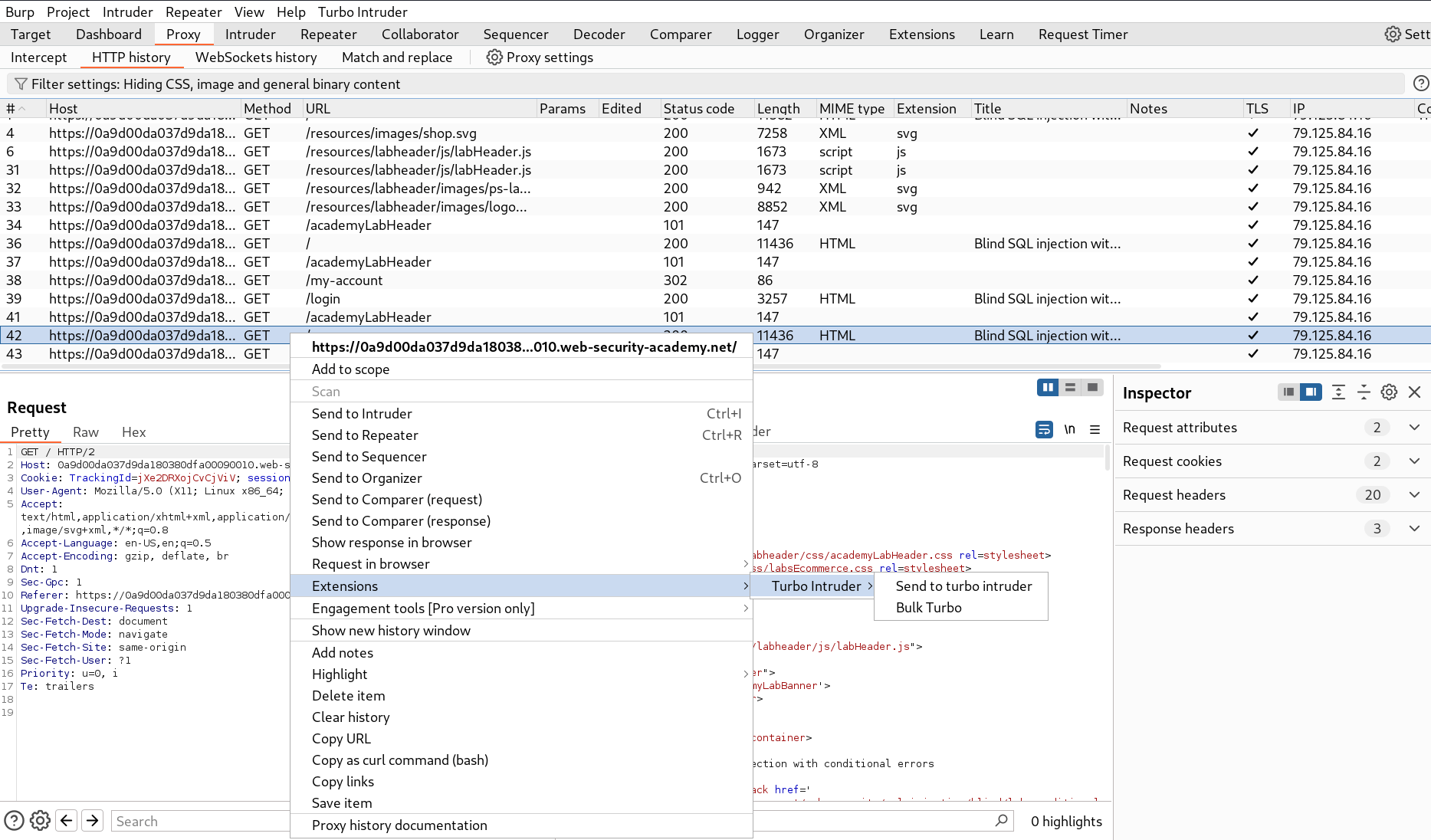This screenshot has height=840, width=1431.
Task: Open Proxy history documentation
Action: point(521,825)
